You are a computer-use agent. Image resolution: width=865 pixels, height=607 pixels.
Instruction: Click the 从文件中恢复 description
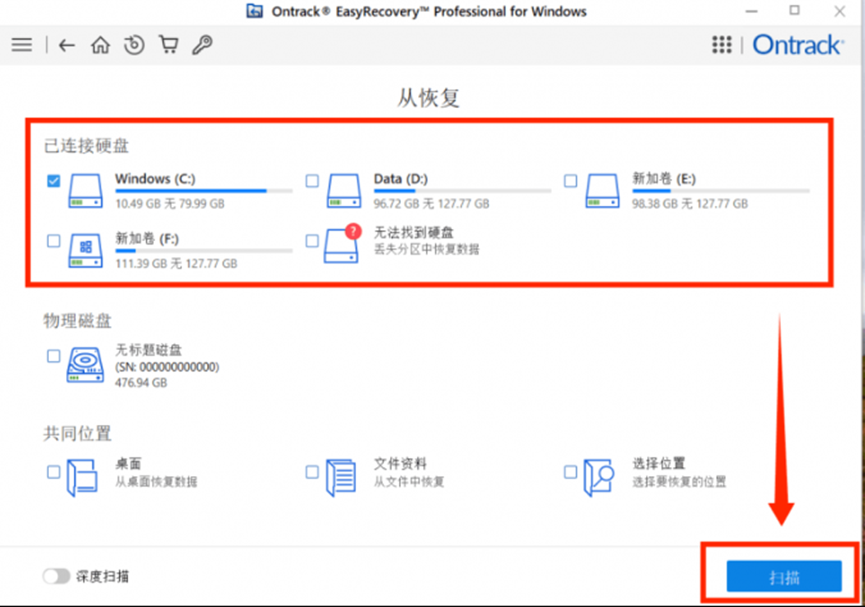pyautogui.click(x=409, y=482)
